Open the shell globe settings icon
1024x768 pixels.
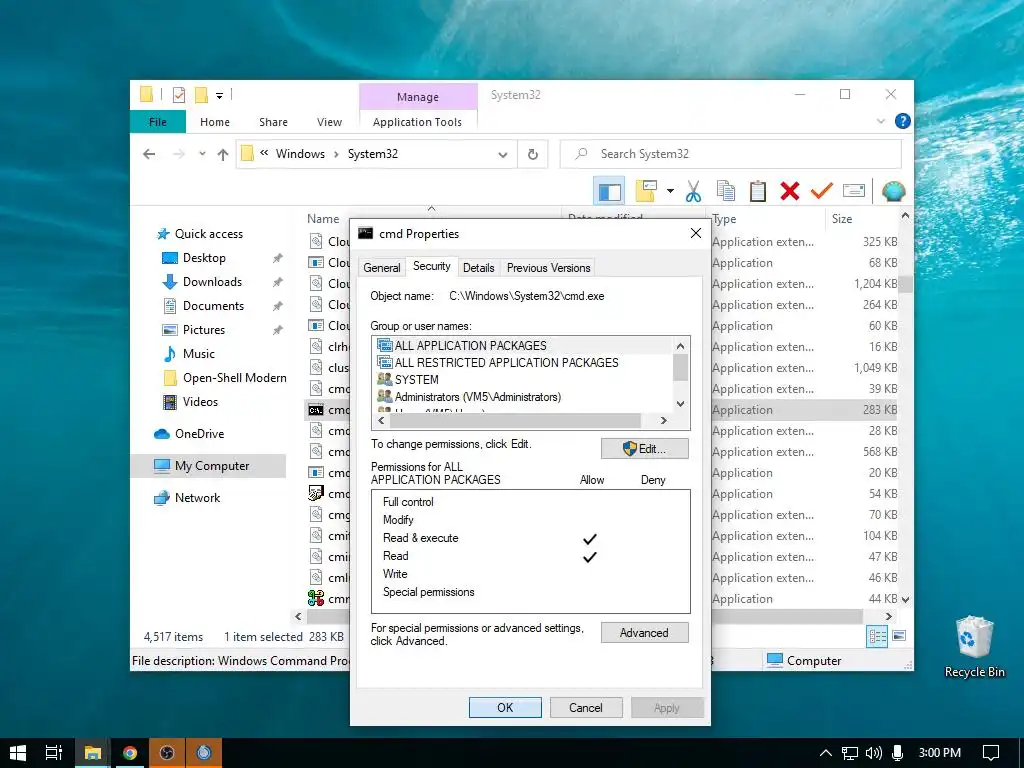893,191
